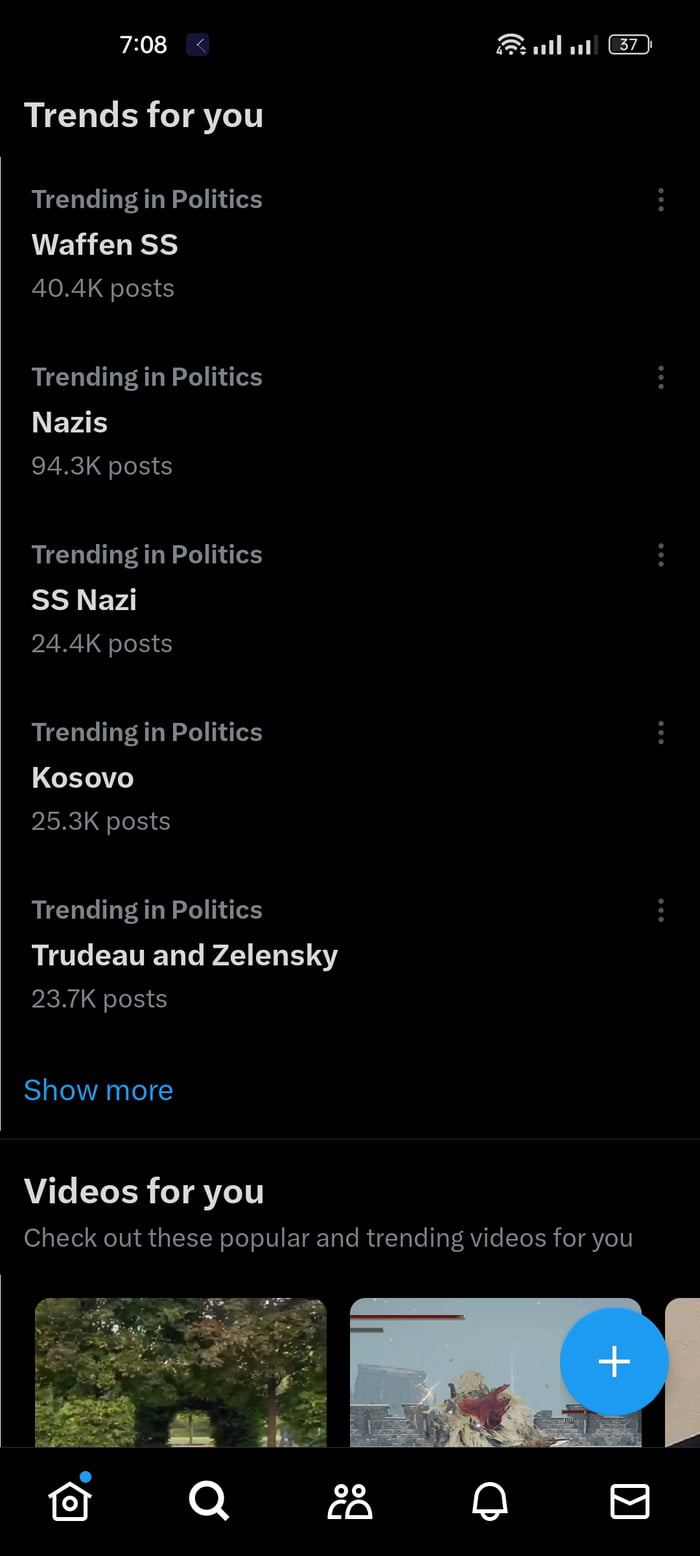700x1556 pixels.
Task: Open the Nazis trending topic
Action: 70,423
